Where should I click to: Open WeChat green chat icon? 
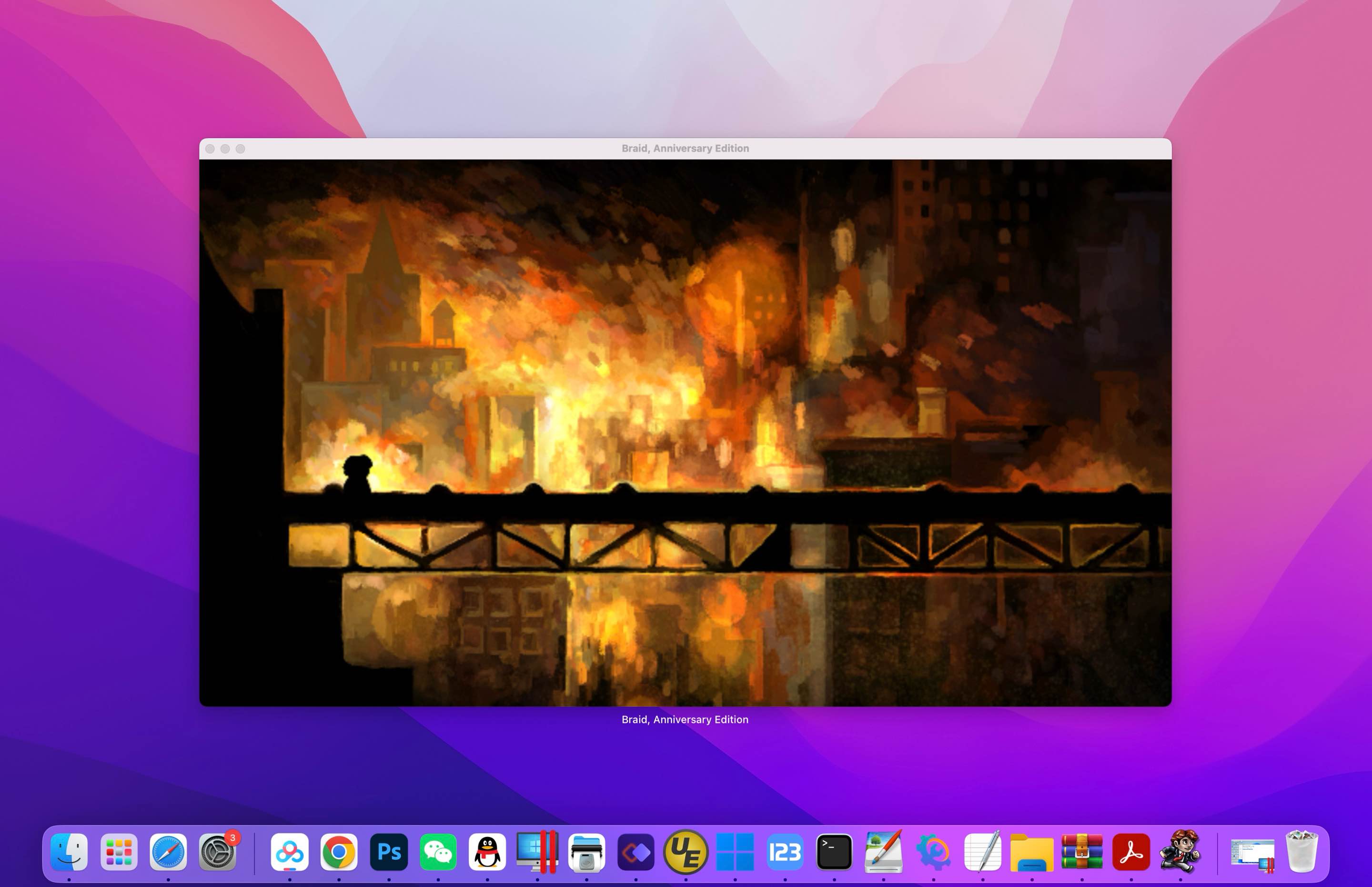click(438, 852)
